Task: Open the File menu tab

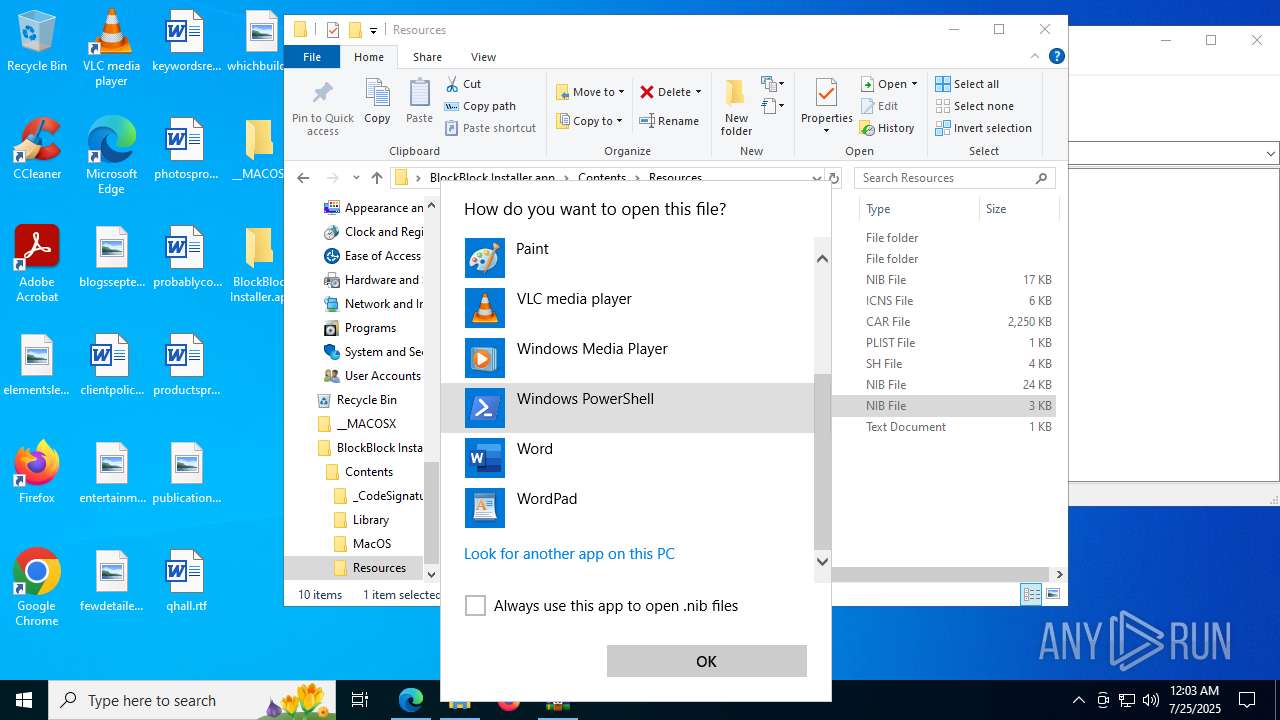Action: pyautogui.click(x=312, y=57)
